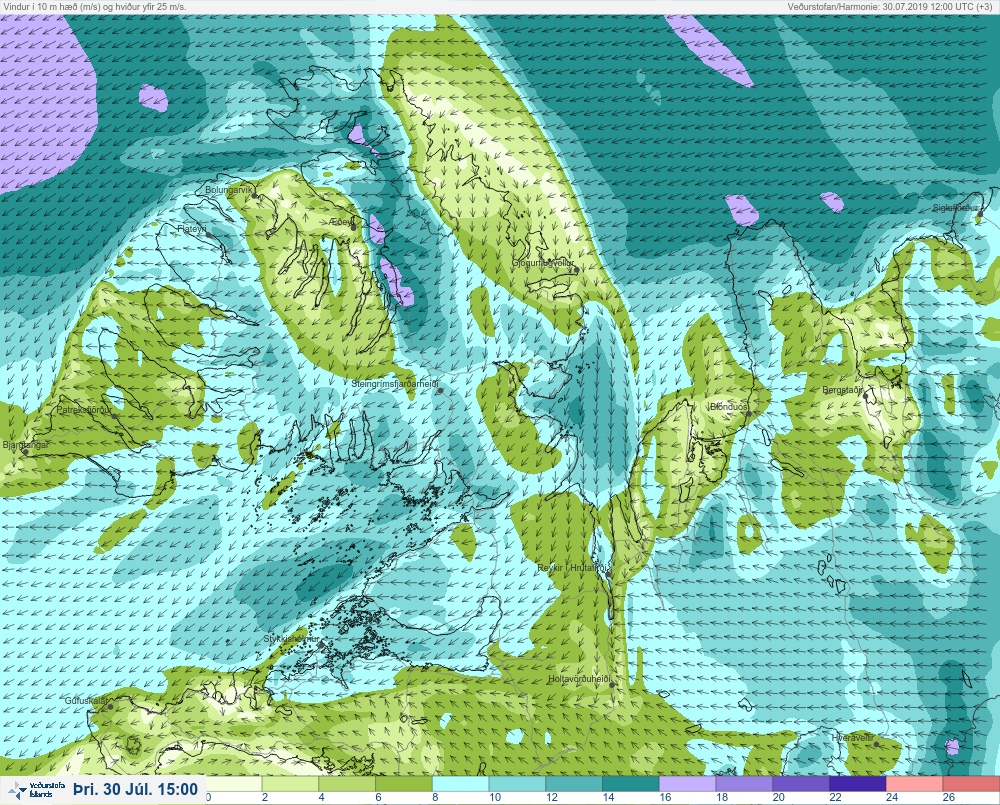This screenshot has width=1000, height=805.
Task: Click the 14–16 m/s dark teal legend swatch
Action: (631, 783)
